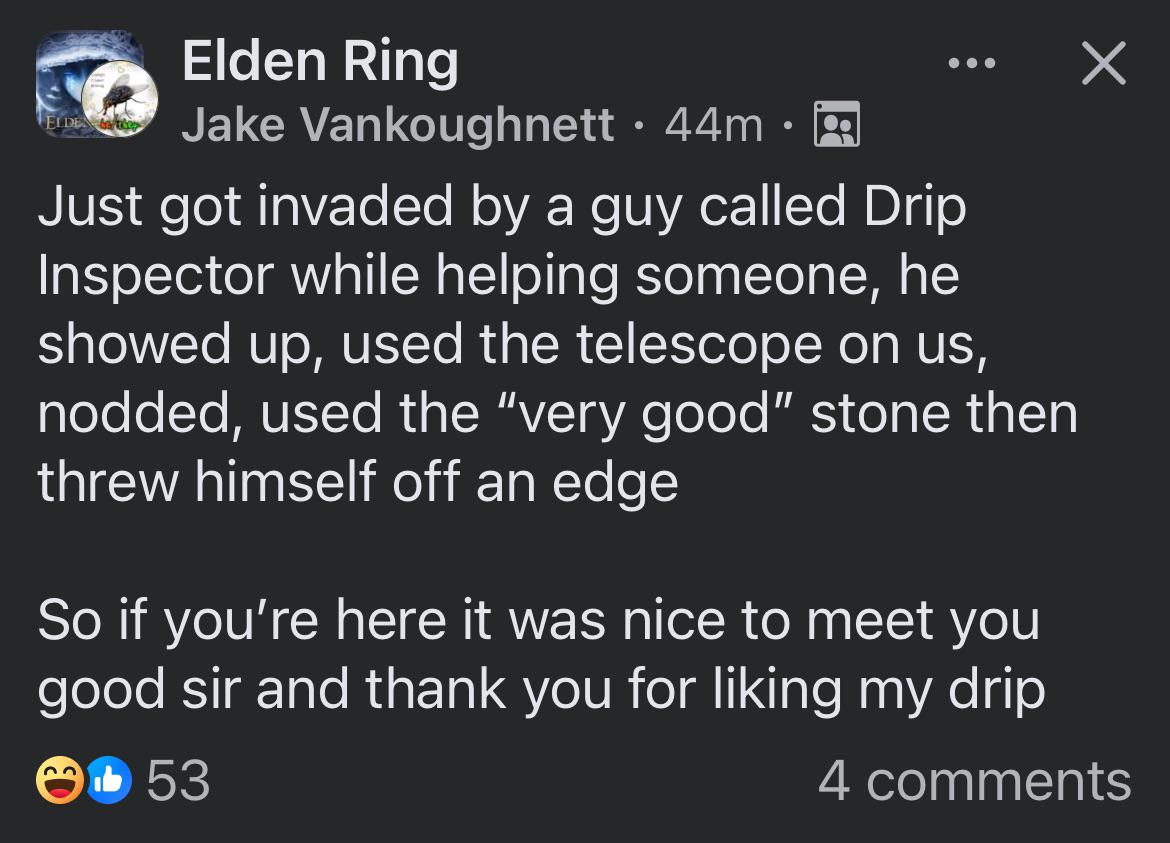The image size is (1170, 843).
Task: View the 53 reactions count
Action: (x=178, y=781)
